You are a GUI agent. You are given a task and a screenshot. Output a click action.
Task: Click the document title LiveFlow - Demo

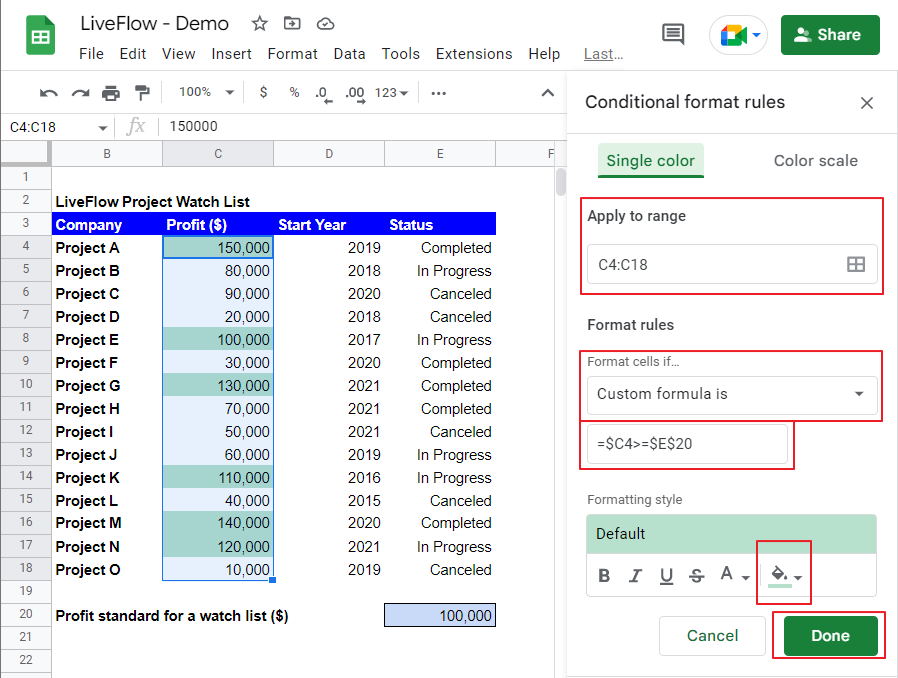154,23
